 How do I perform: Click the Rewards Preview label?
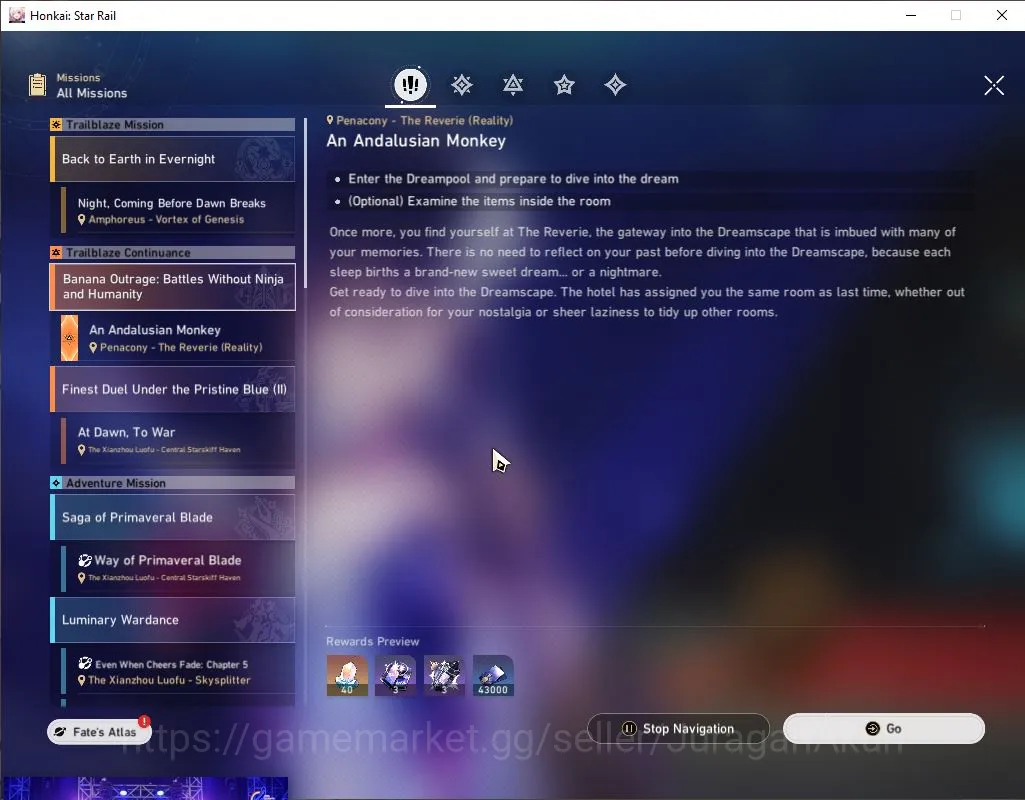(x=373, y=641)
